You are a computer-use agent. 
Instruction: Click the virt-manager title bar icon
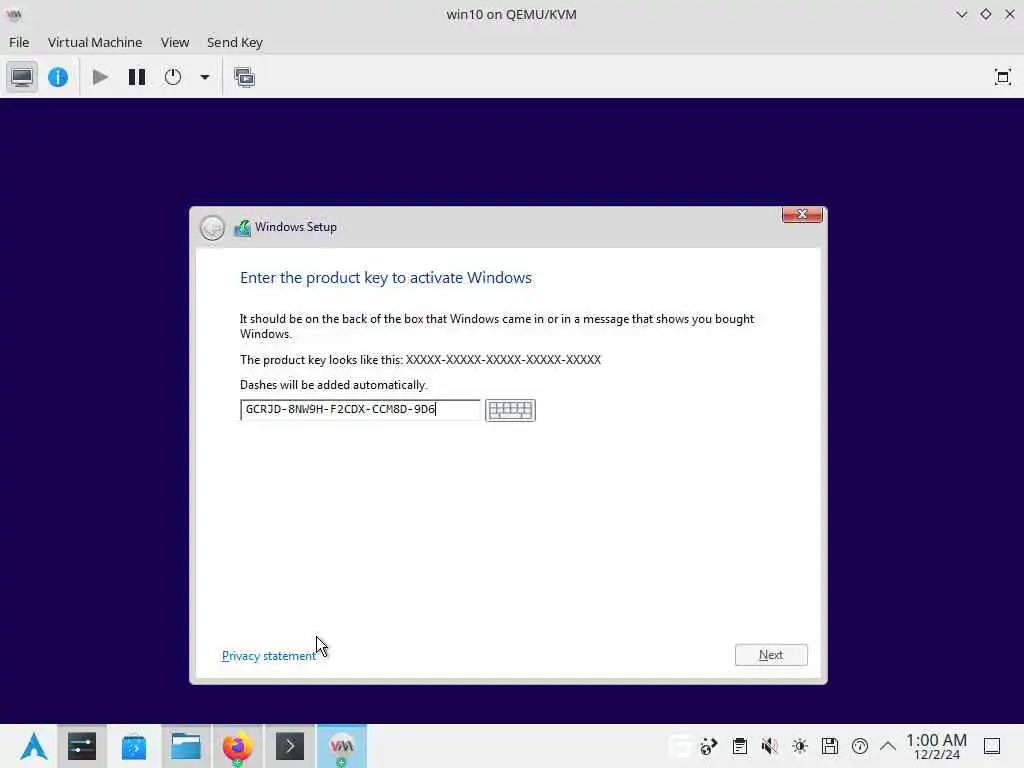click(x=14, y=14)
